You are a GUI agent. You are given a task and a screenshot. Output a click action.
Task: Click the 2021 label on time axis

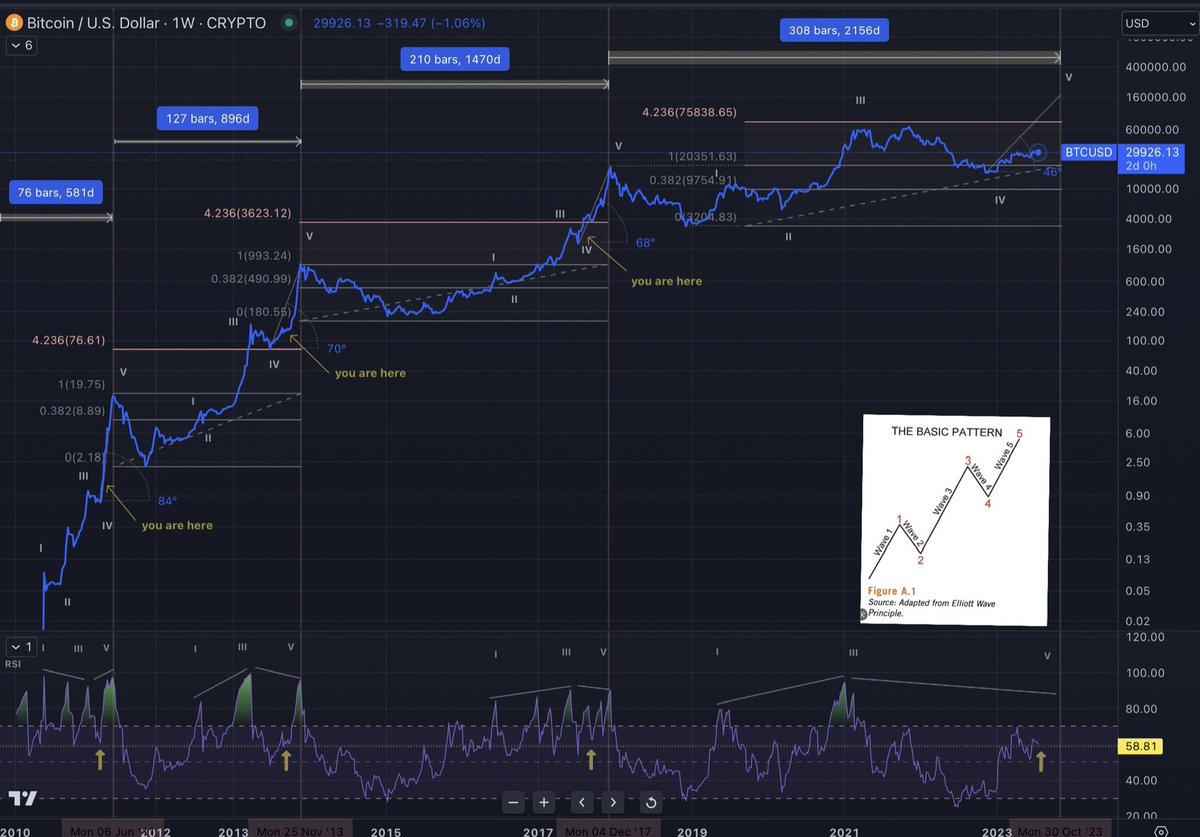click(844, 830)
